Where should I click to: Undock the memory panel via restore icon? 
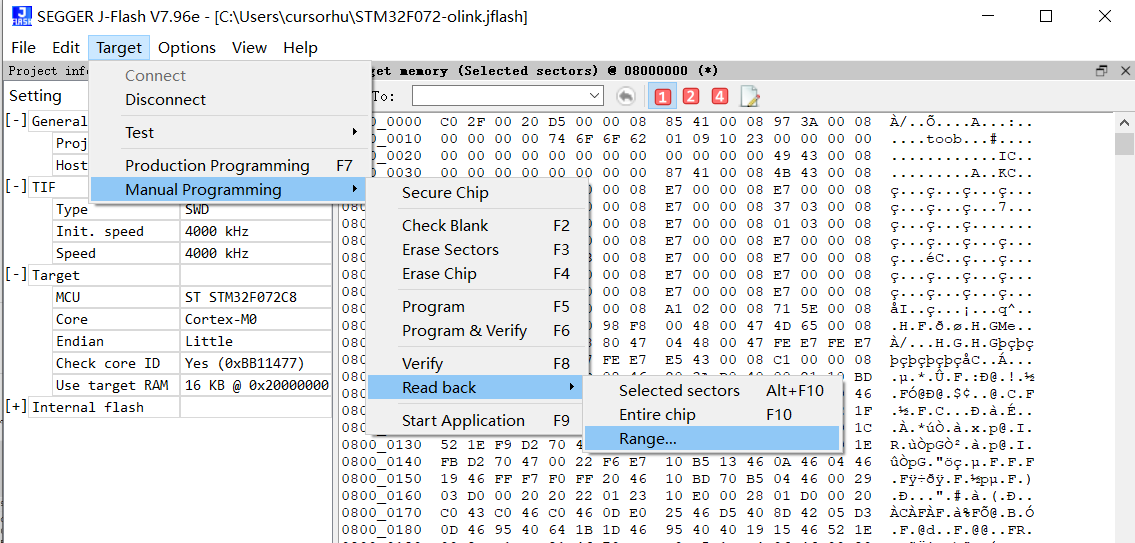click(x=1102, y=71)
